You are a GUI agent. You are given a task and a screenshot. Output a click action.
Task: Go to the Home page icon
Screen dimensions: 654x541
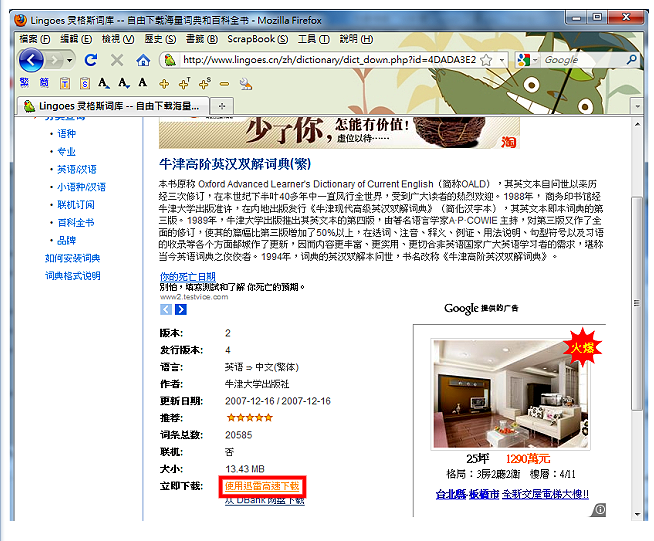[143, 60]
